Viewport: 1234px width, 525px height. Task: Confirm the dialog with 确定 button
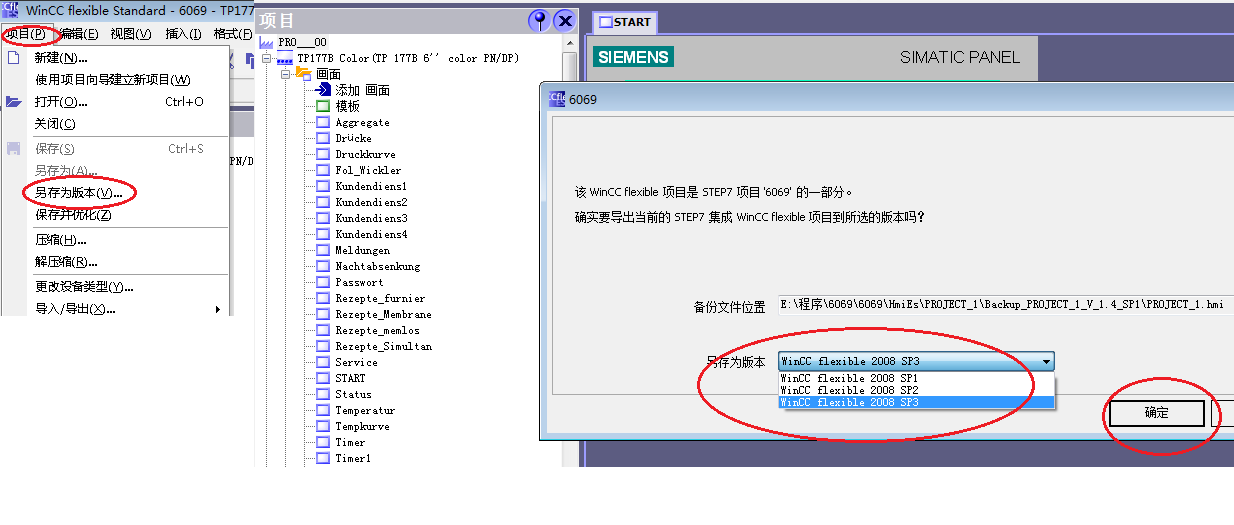[1156, 413]
